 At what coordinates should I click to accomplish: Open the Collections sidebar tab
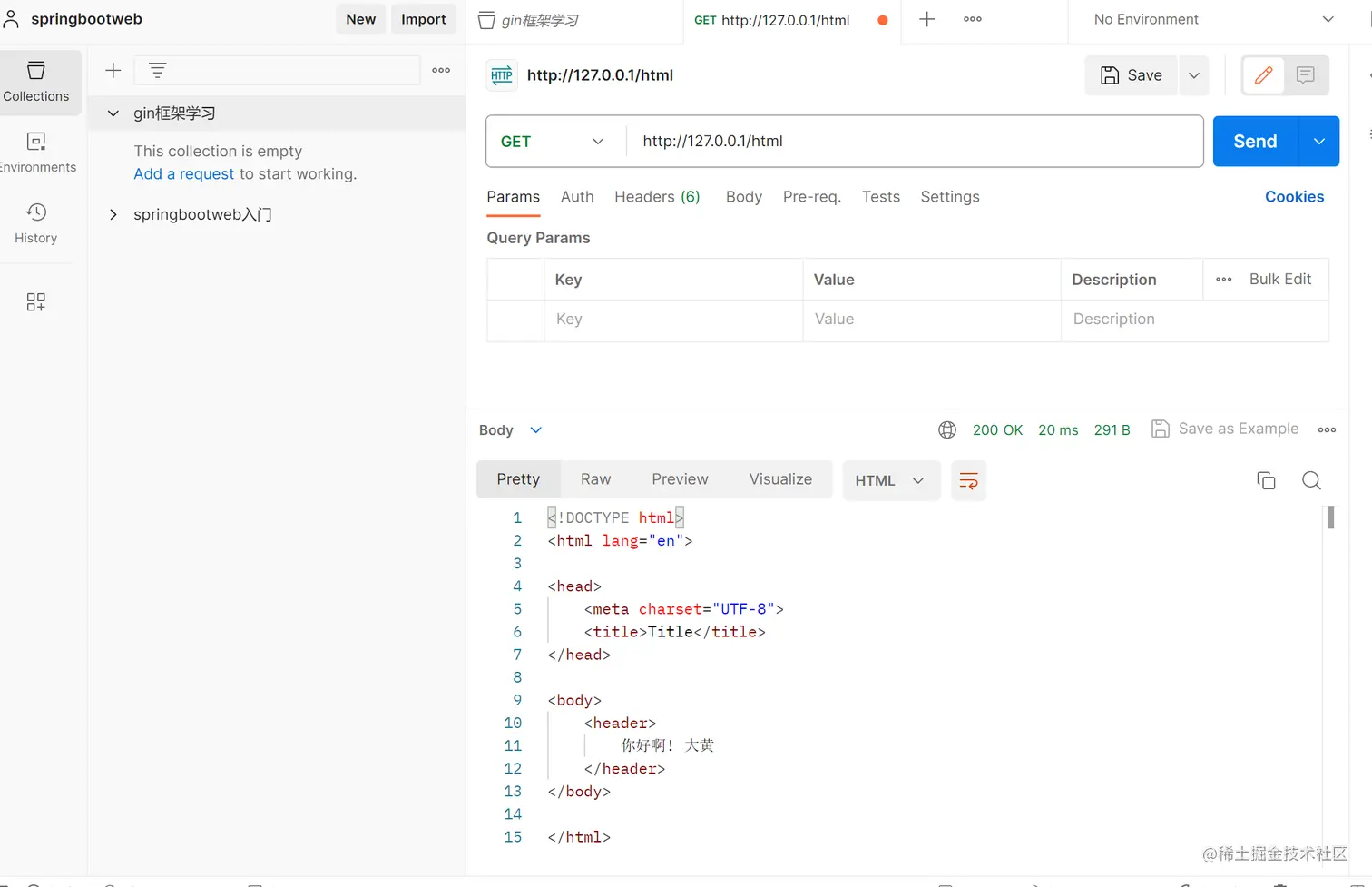pos(36,82)
